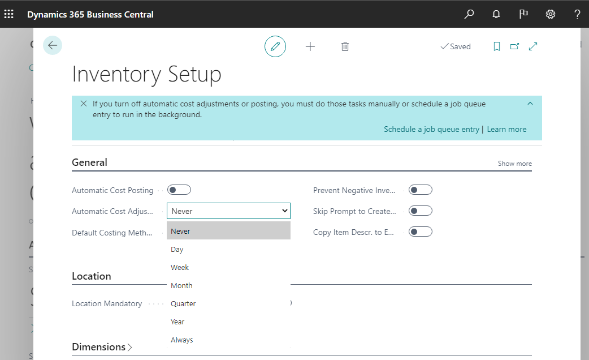Collapse the notification with the chevron
The image size is (589, 360).
(530, 103)
